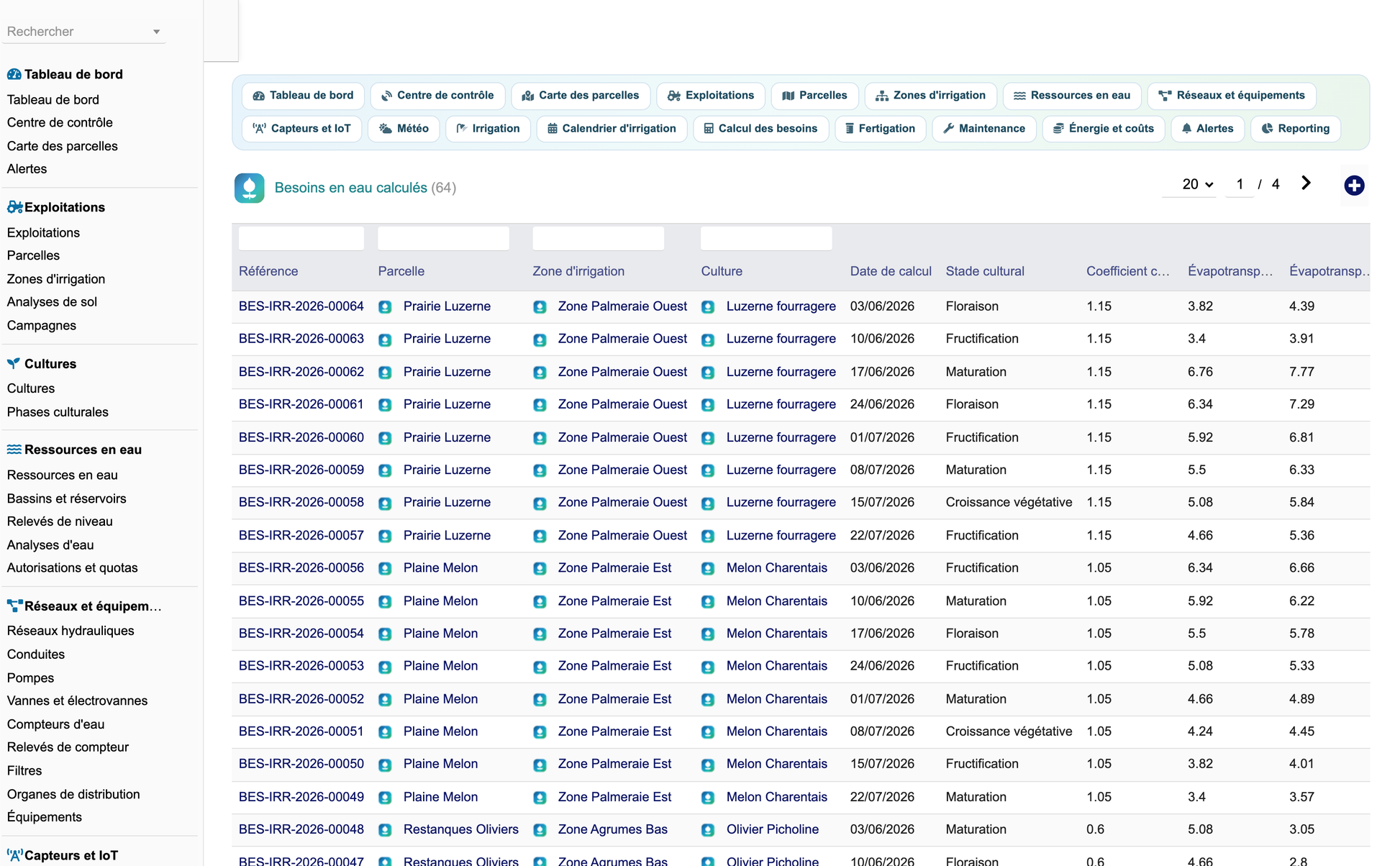1400x866 pixels.
Task: Click the Culture filter field
Action: [767, 238]
